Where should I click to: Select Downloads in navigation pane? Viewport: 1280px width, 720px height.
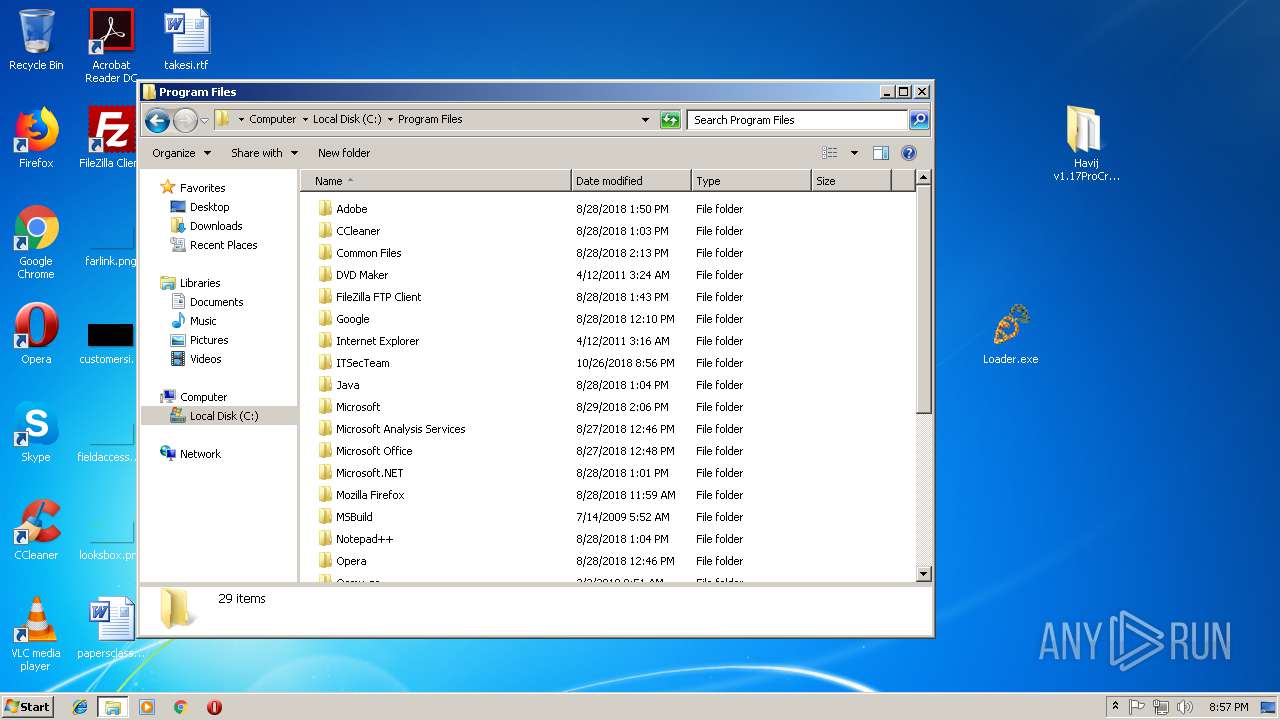point(216,226)
